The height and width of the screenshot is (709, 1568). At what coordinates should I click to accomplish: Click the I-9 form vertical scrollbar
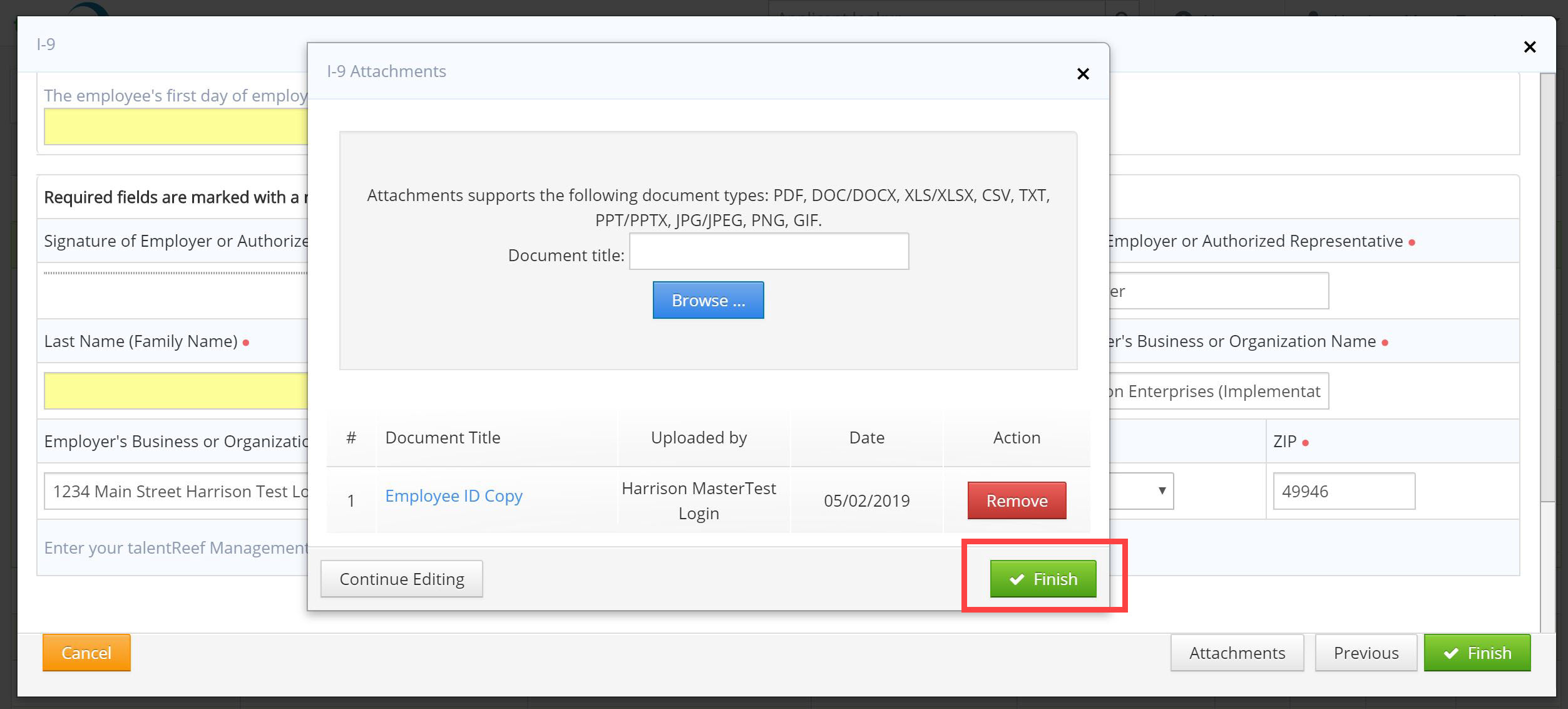[1547, 288]
